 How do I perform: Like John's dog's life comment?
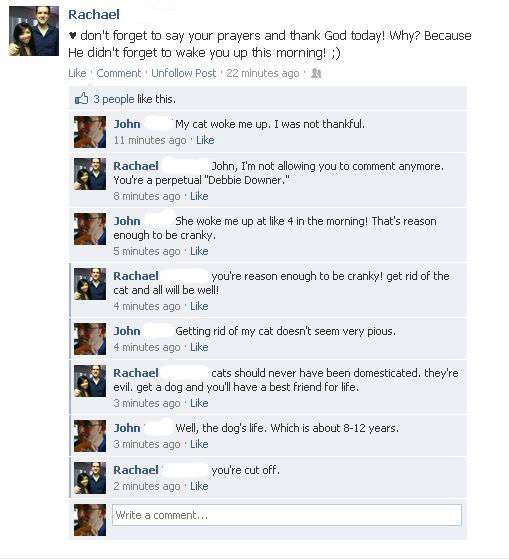pyautogui.click(x=199, y=444)
